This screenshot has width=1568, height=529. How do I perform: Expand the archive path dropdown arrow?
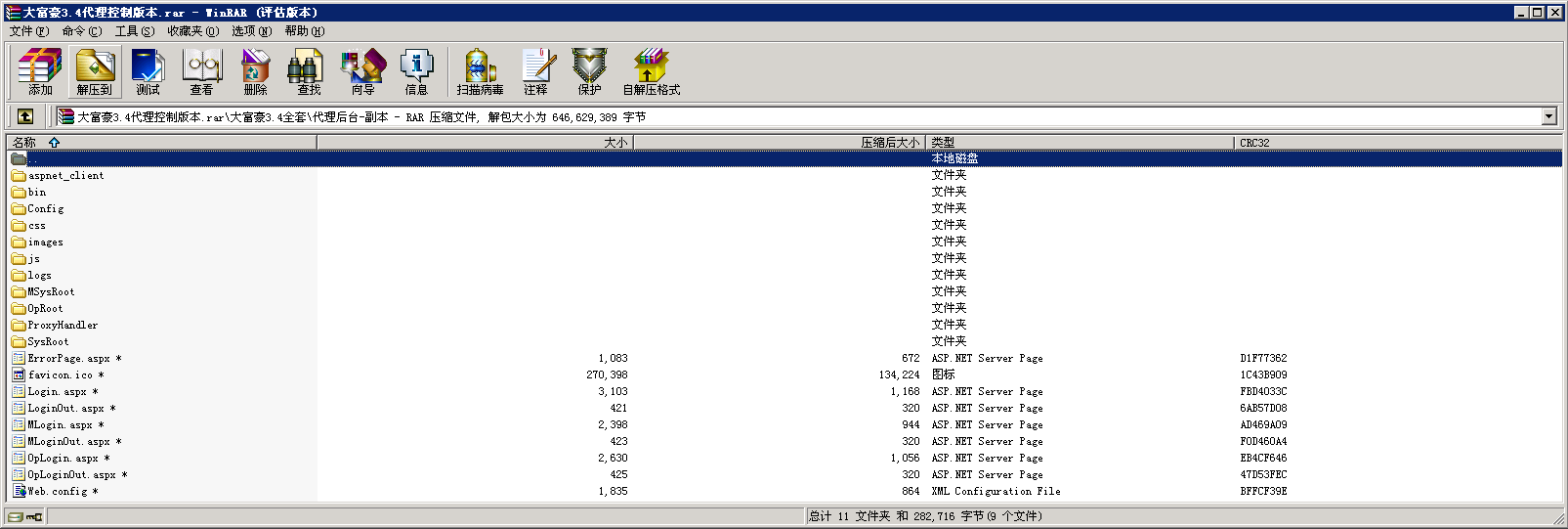click(x=1548, y=116)
